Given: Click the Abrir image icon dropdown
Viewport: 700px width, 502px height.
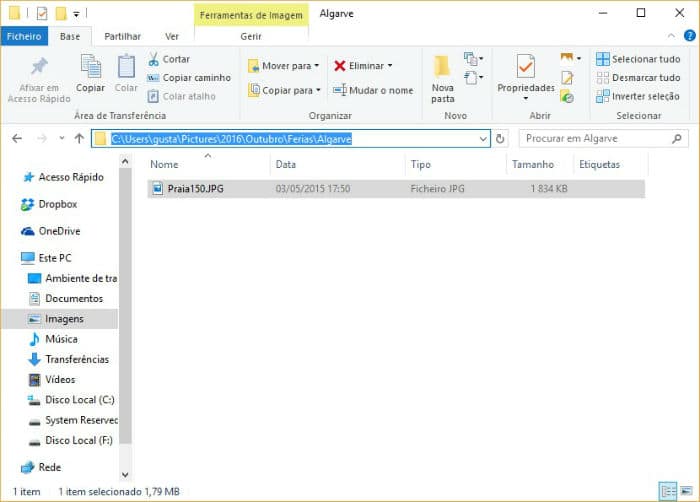Looking at the screenshot, I should point(571,58).
